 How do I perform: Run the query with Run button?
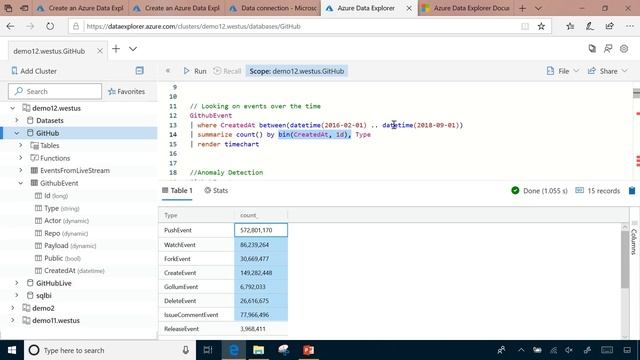[195, 71]
